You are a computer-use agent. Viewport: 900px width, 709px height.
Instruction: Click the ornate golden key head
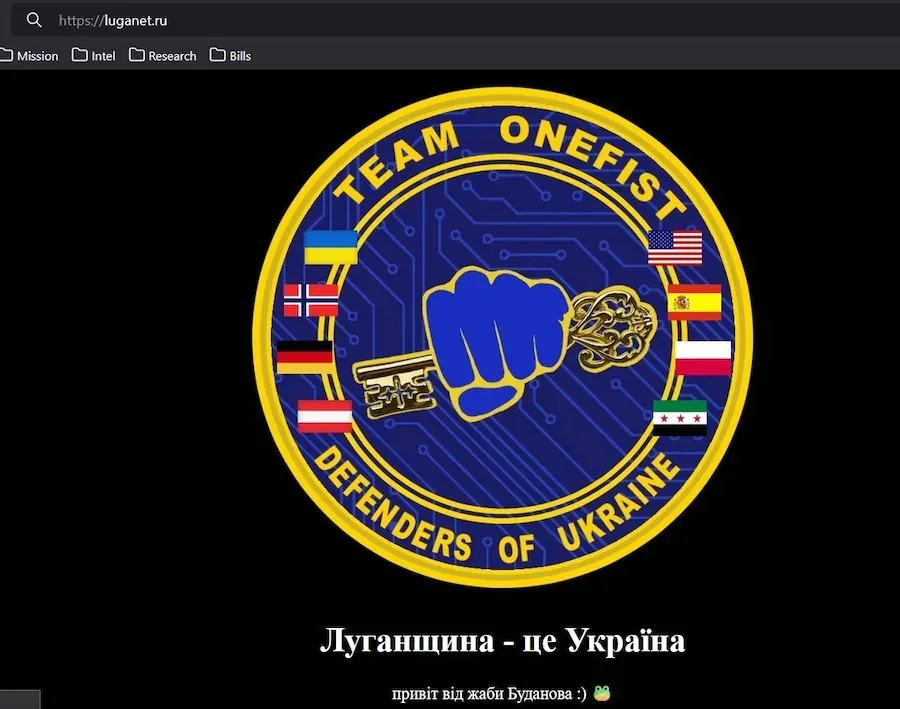click(x=611, y=329)
